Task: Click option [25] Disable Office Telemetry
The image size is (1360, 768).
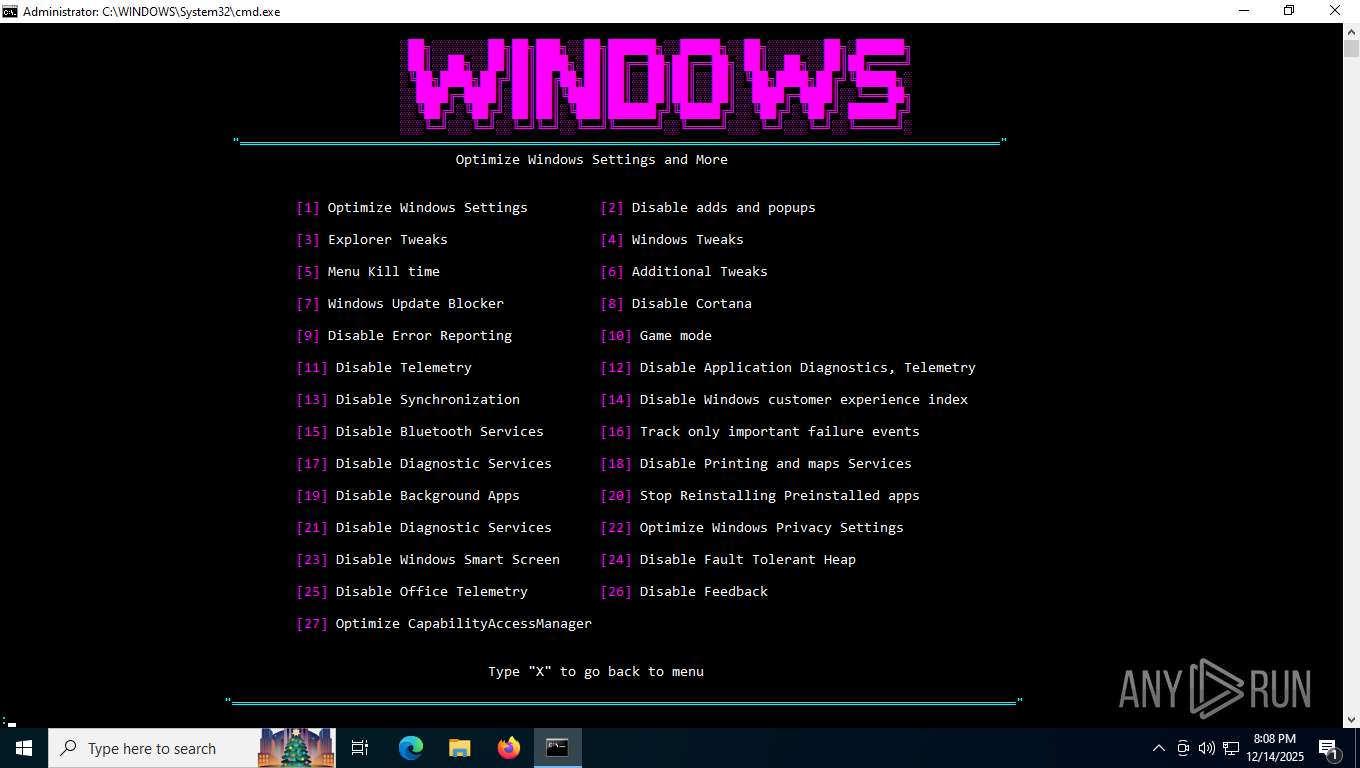Action: [x=412, y=592]
